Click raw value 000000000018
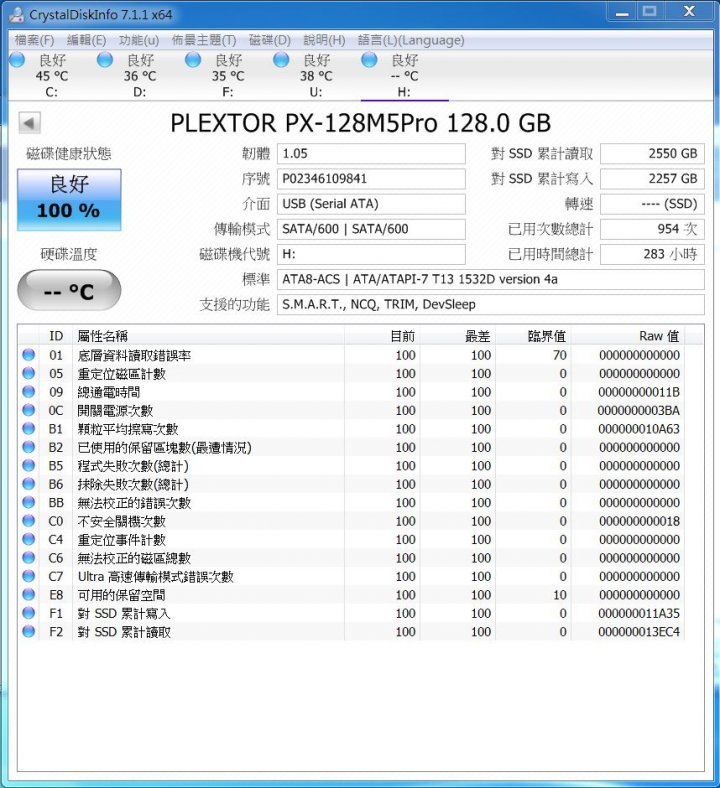Viewport: 720px width, 788px height. 639,521
